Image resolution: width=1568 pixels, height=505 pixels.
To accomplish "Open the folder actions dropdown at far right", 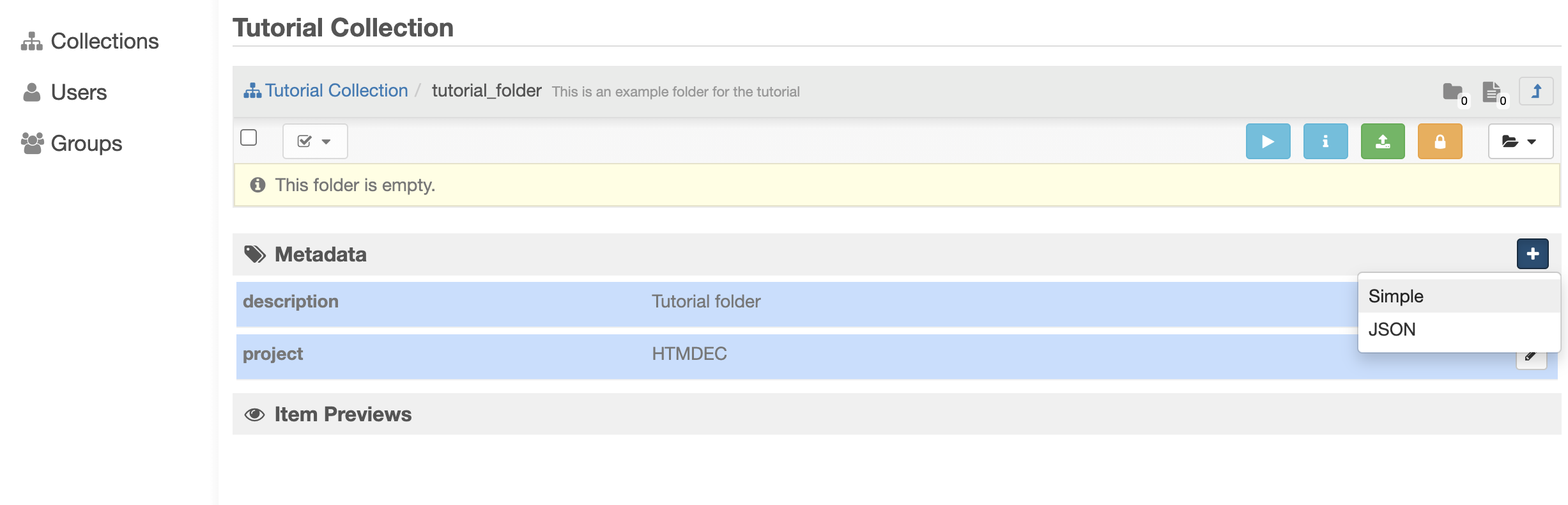I will (1520, 141).
